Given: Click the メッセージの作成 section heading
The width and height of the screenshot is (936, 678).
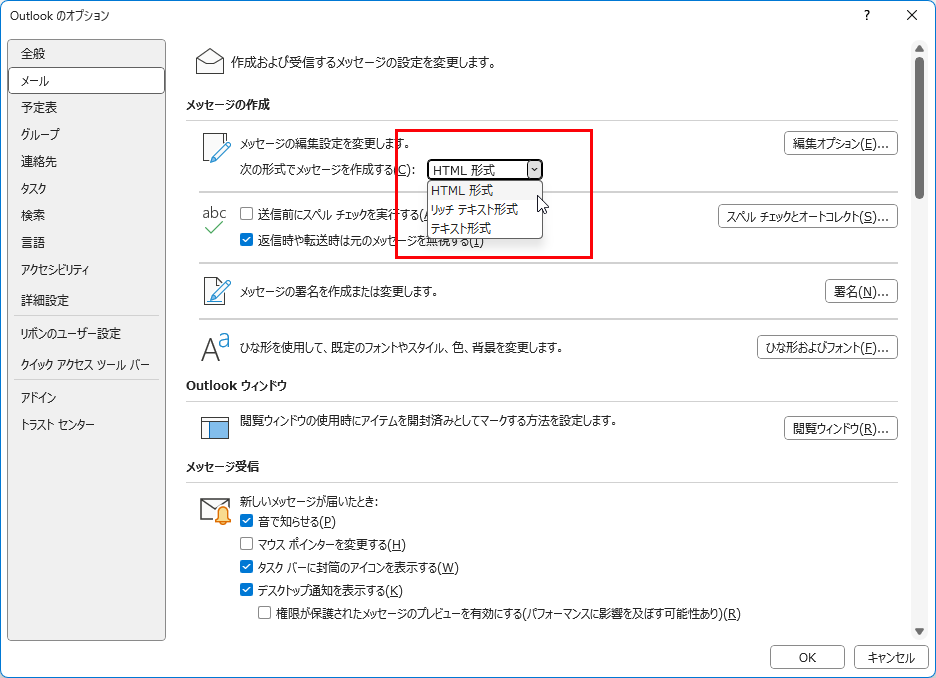Looking at the screenshot, I should [x=228, y=104].
